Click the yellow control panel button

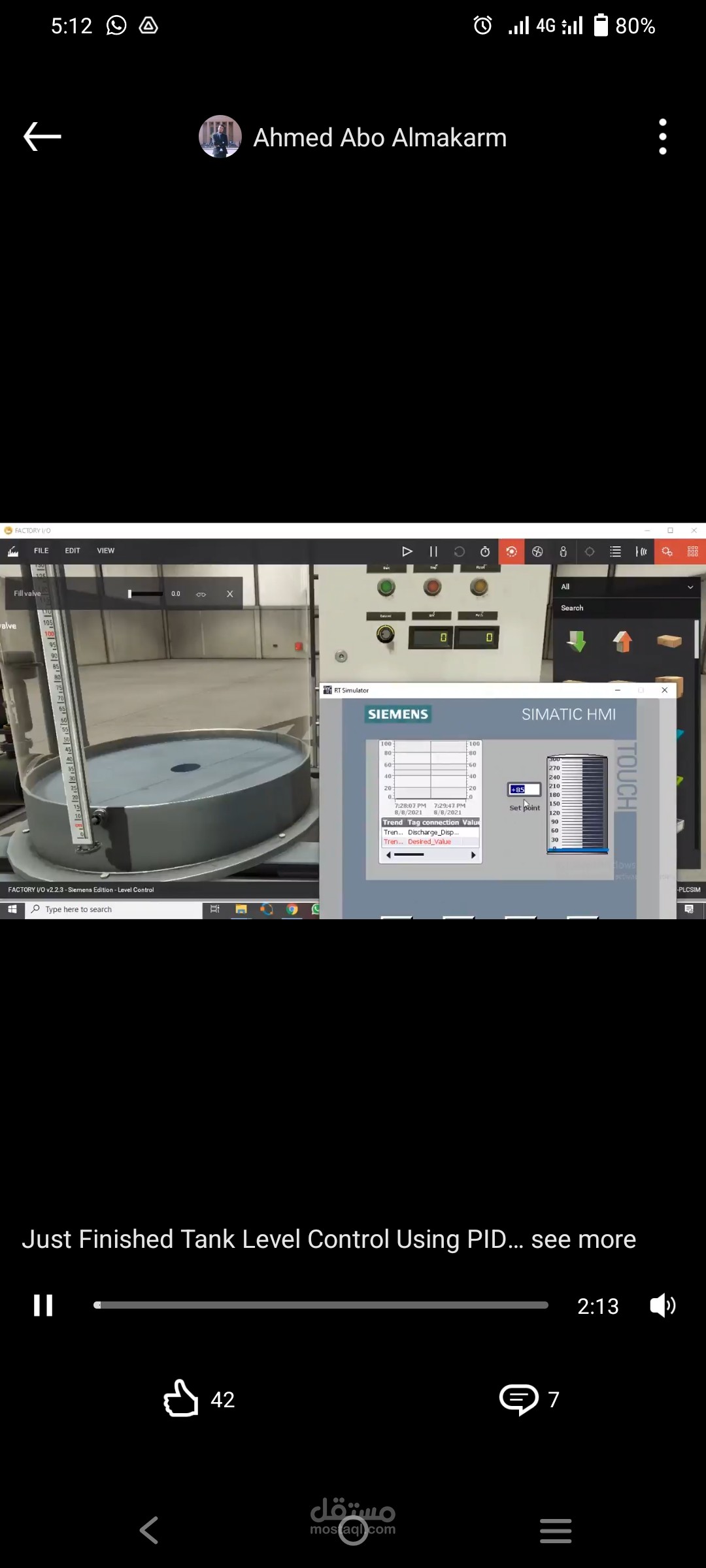[x=479, y=587]
